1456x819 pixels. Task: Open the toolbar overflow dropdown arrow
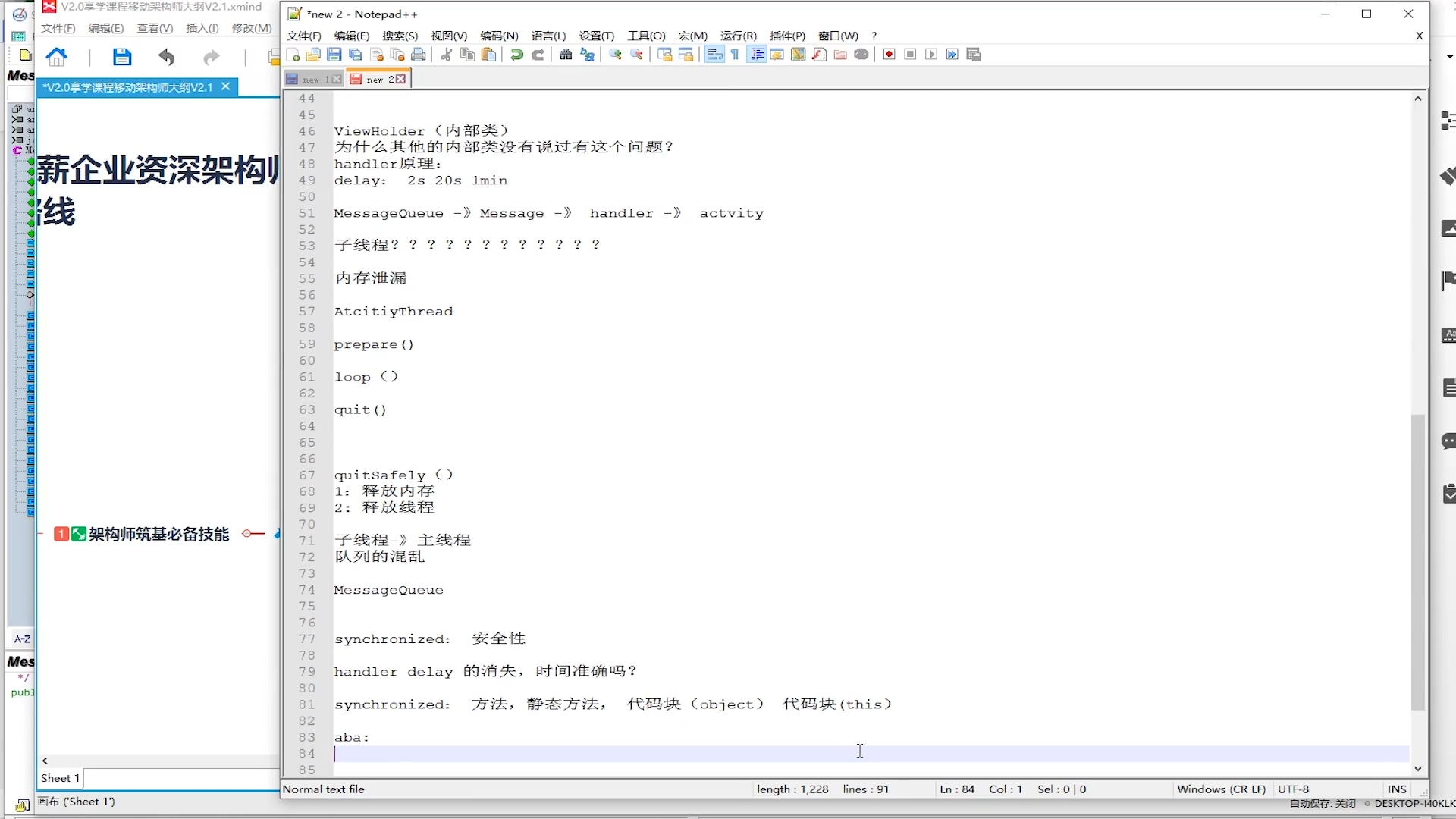(x=1451, y=55)
